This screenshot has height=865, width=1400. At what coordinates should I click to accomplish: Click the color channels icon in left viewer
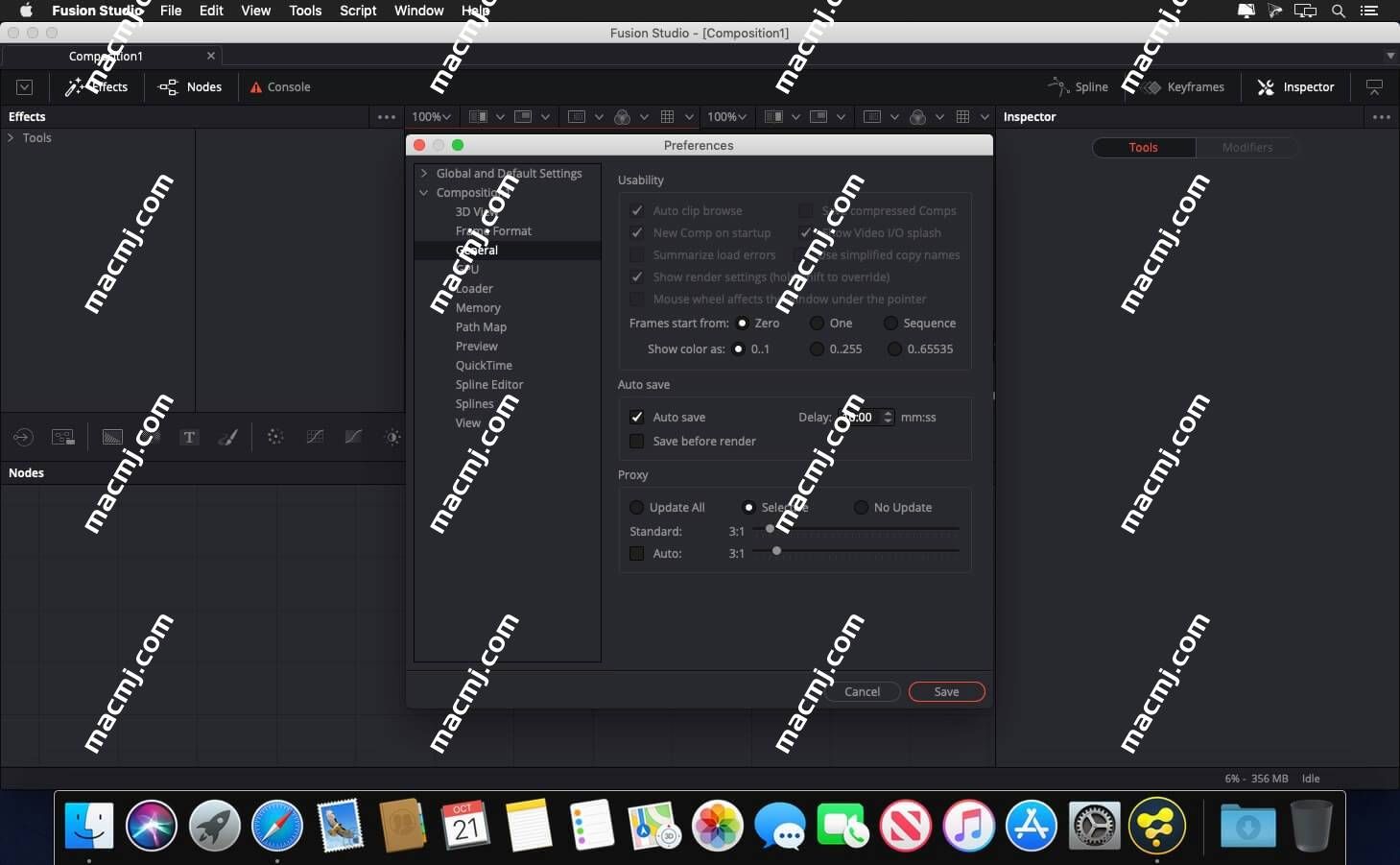(622, 116)
